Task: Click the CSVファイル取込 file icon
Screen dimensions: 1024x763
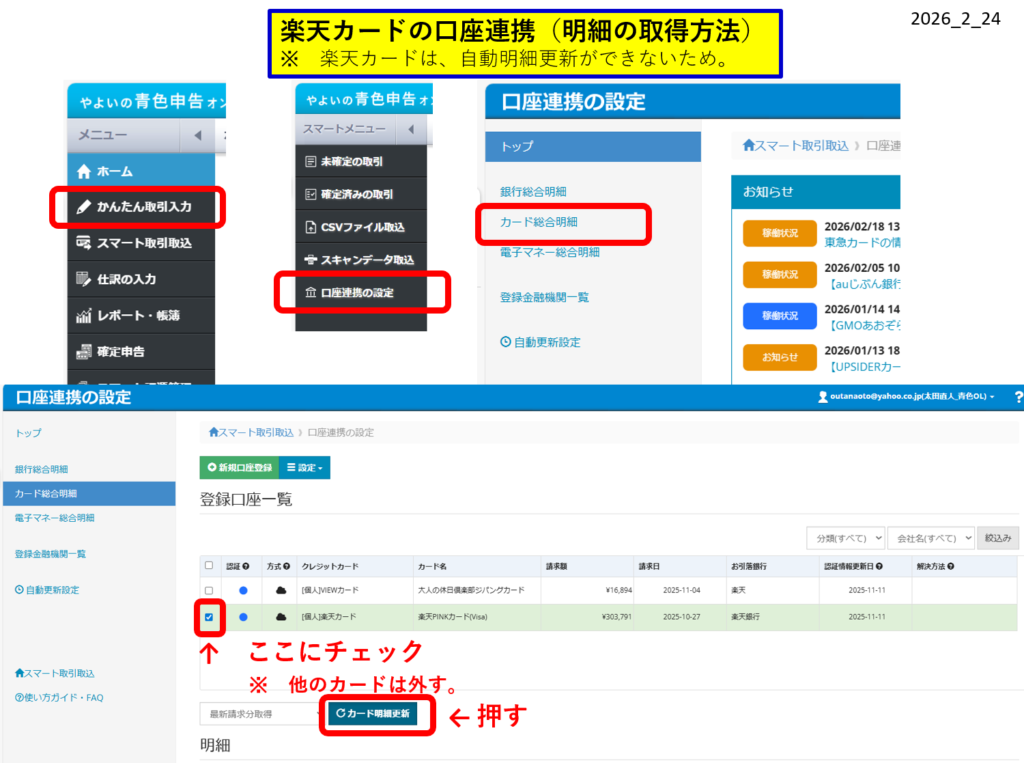Action: [310, 227]
